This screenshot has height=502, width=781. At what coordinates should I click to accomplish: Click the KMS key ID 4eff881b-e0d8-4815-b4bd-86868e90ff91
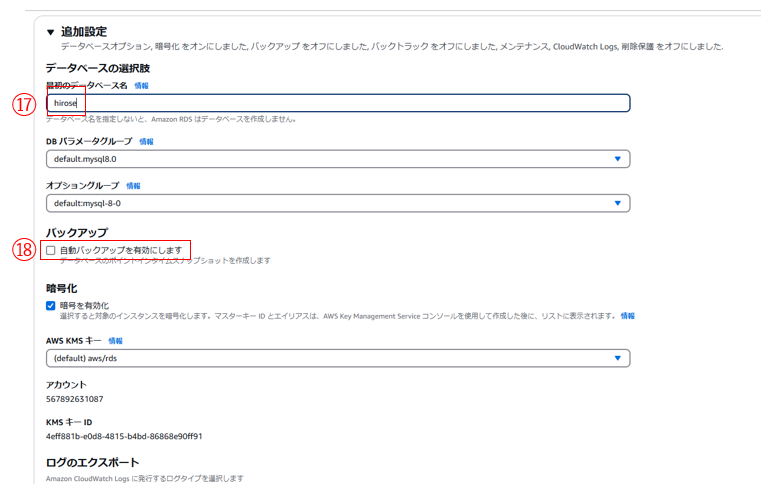(x=124, y=436)
